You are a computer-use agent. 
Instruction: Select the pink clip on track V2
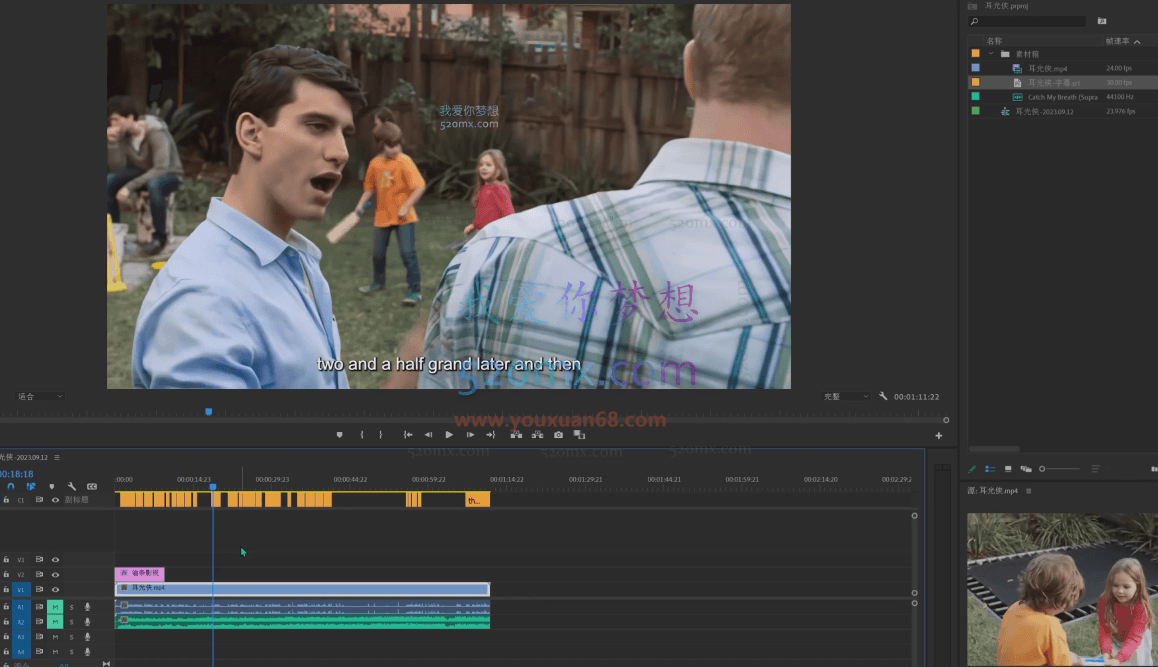click(x=140, y=573)
